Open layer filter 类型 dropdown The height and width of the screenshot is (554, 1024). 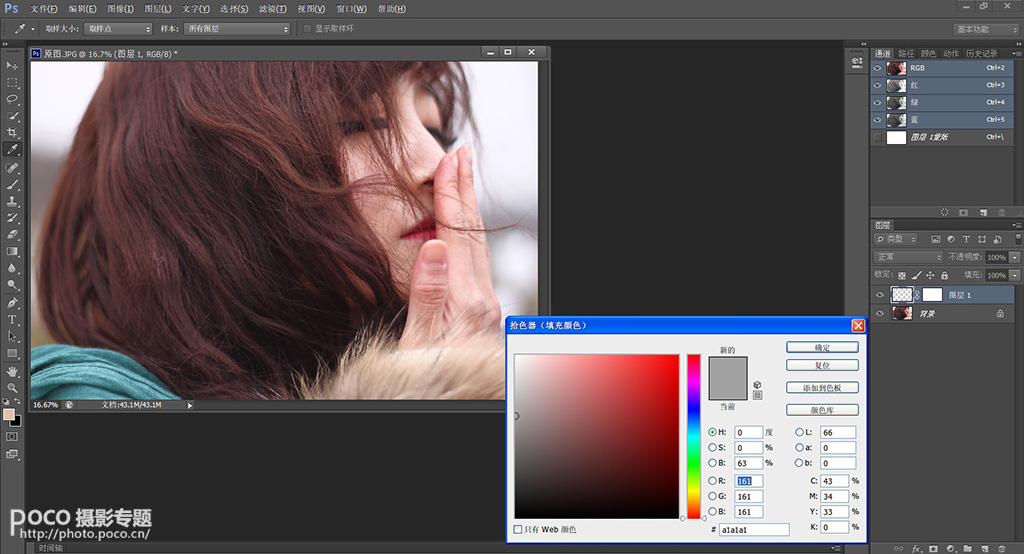896,239
